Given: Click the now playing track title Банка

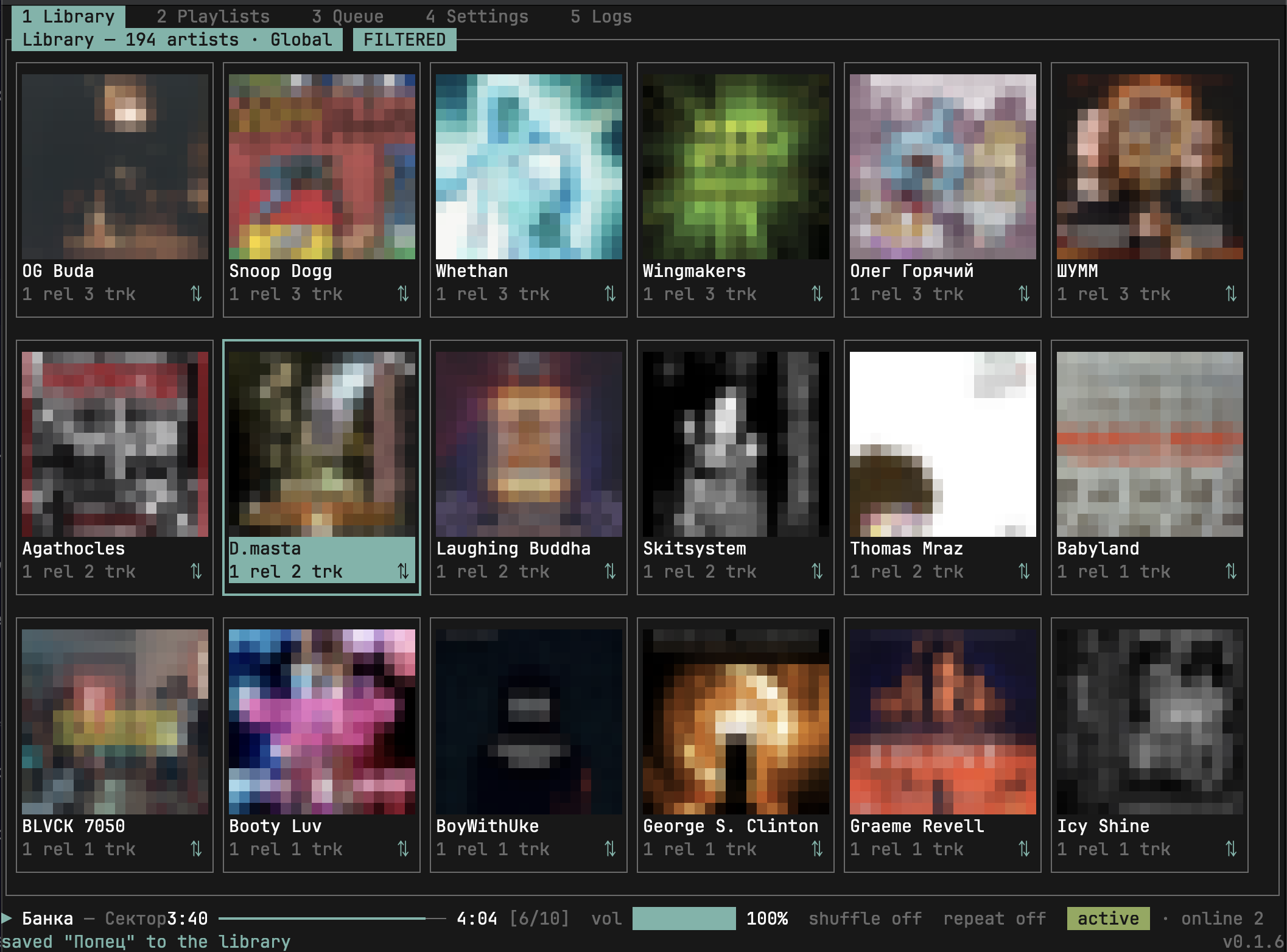Looking at the screenshot, I should click(x=47, y=918).
